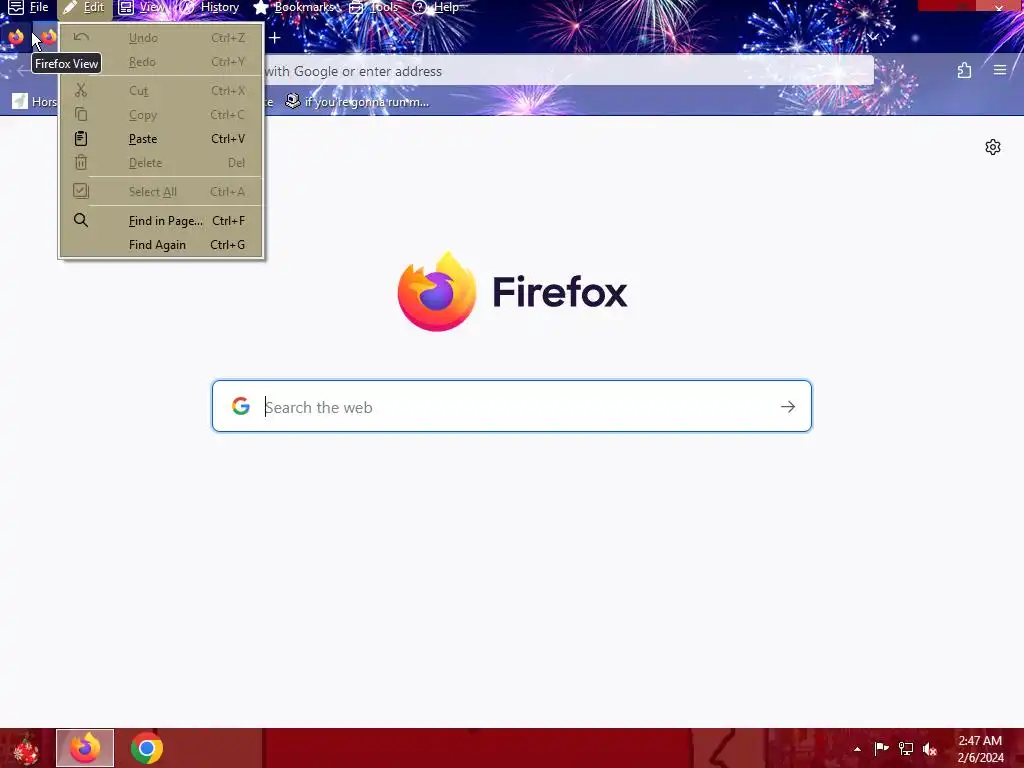The width and height of the screenshot is (1024, 768).
Task: Open the hamburger application menu
Action: (1000, 70)
